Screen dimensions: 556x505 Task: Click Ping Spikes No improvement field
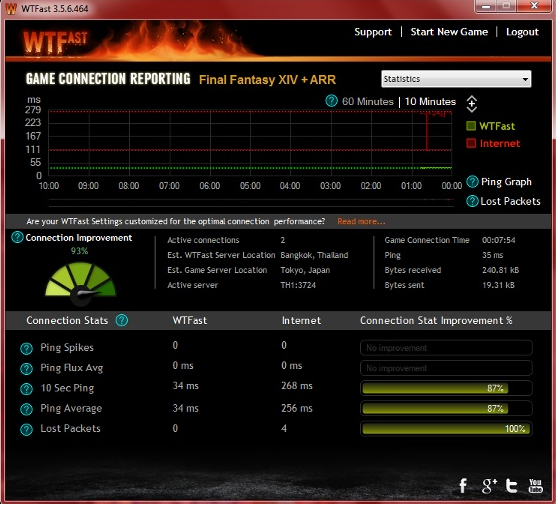coord(446,348)
